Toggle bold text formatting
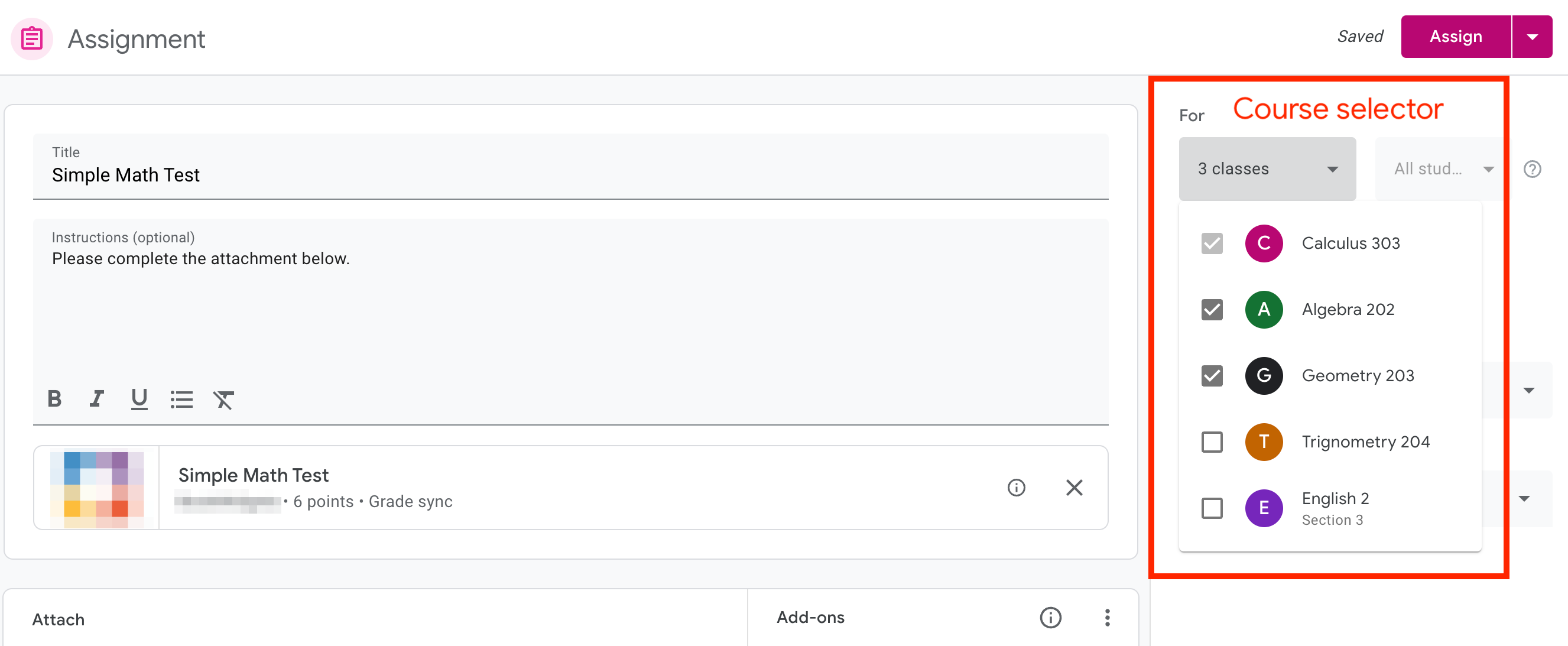The height and width of the screenshot is (646, 1568). pos(55,399)
